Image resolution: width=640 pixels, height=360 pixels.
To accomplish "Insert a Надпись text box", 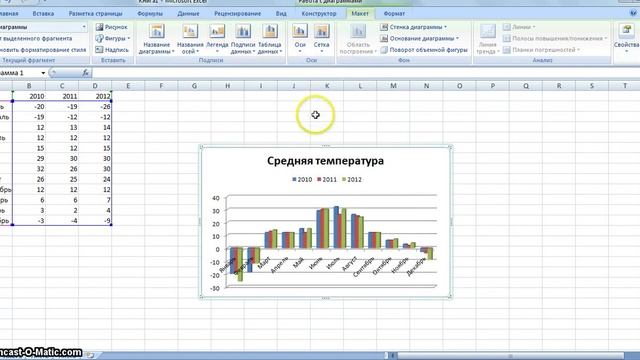I will coord(112,50).
